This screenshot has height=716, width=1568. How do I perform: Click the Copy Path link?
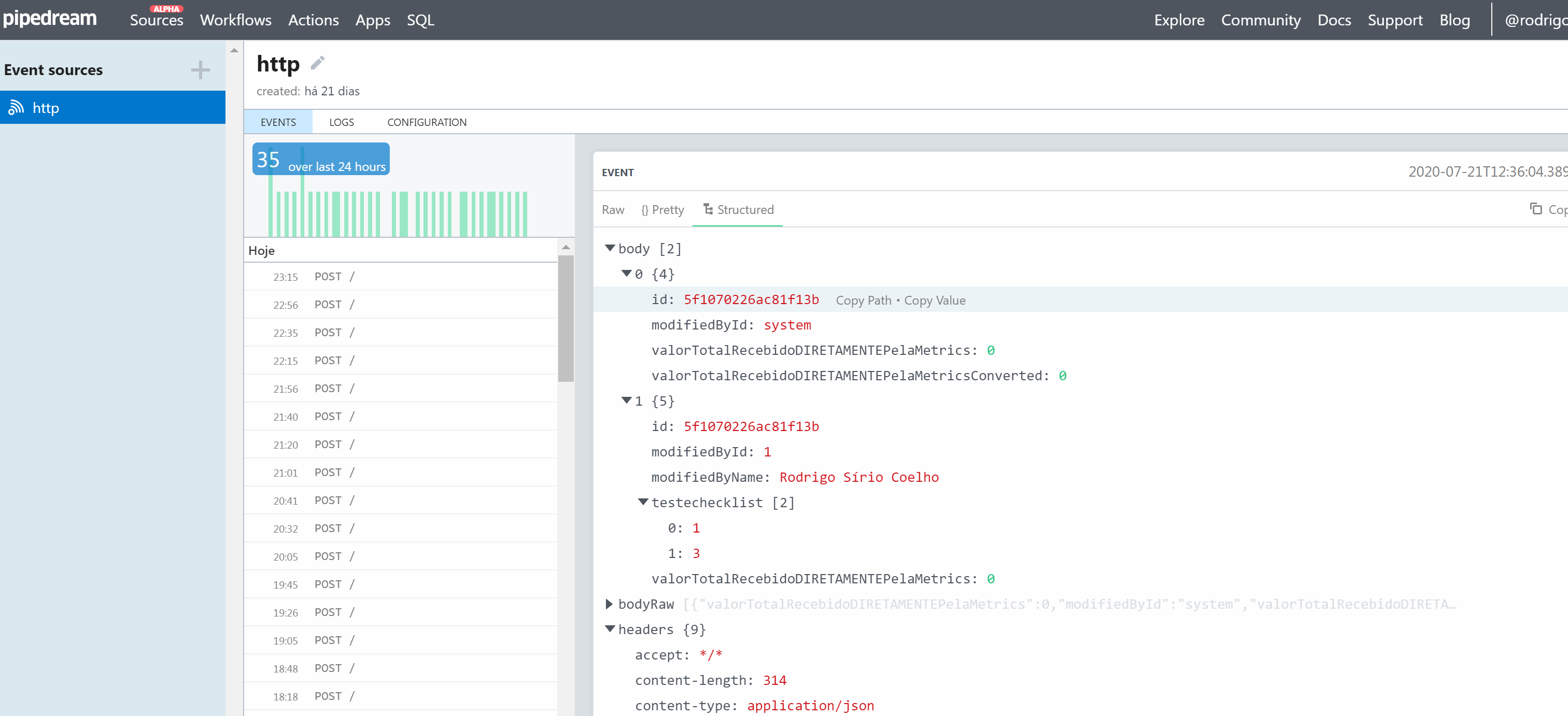(863, 300)
